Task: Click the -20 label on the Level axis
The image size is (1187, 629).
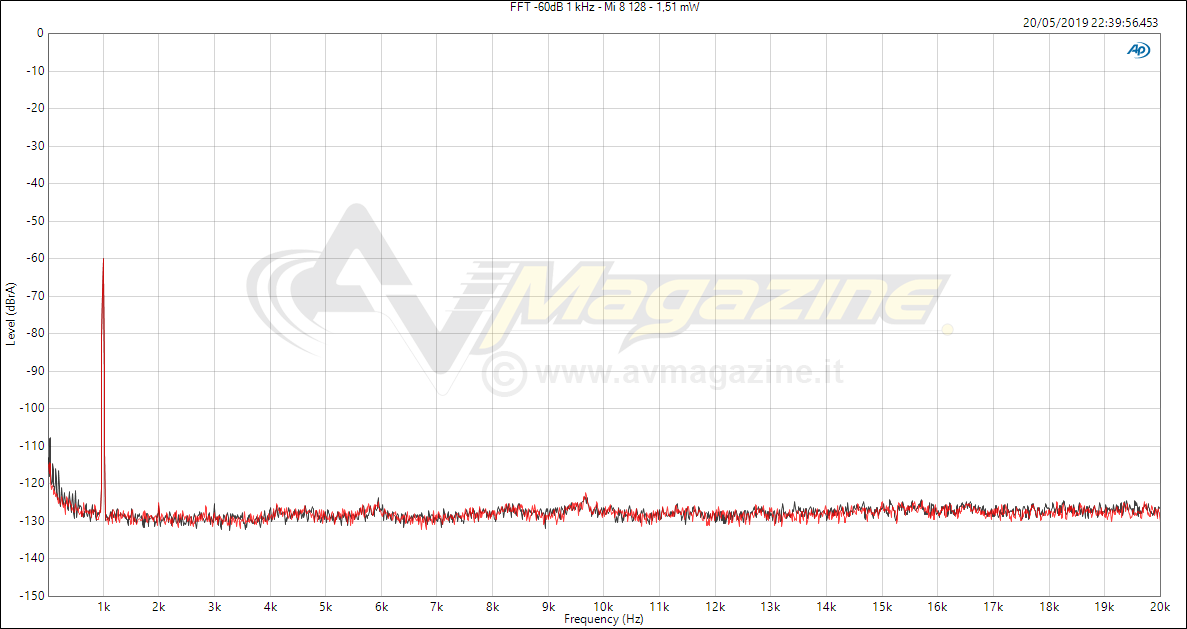Action: (35, 108)
